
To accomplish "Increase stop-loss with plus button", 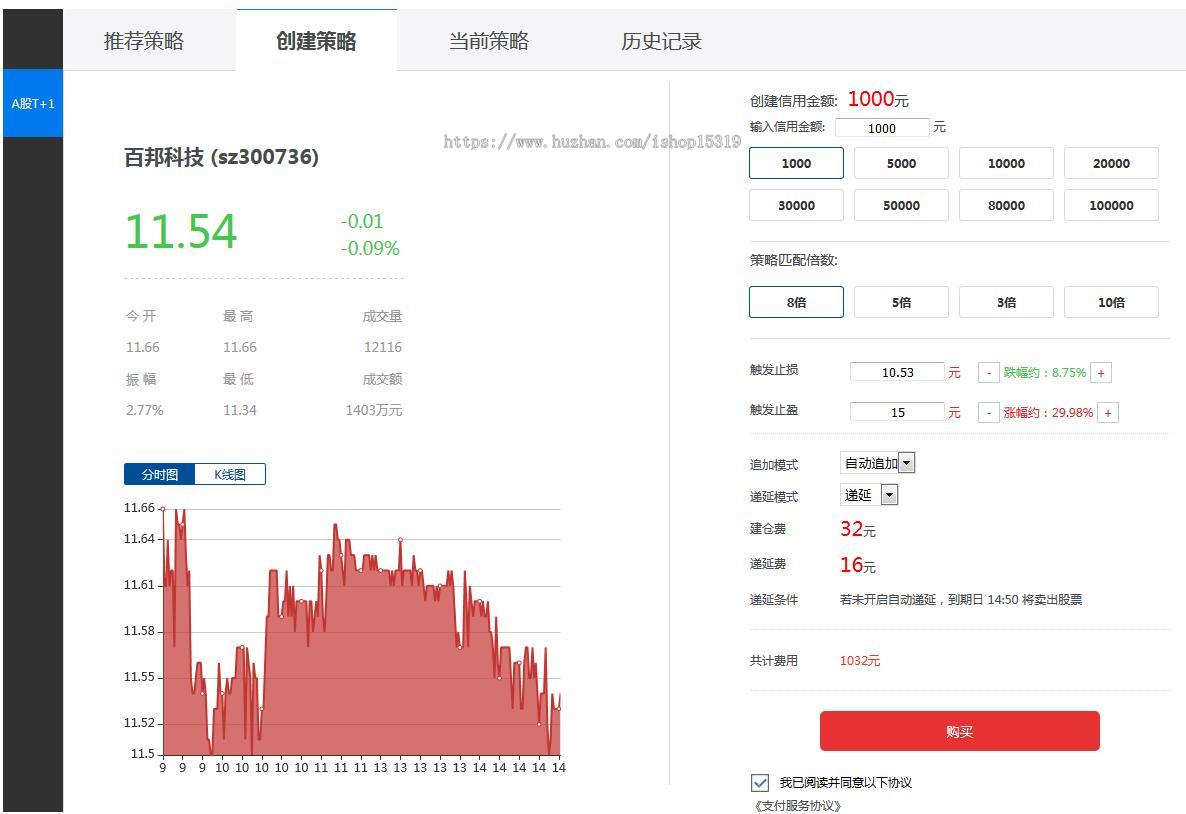I will 1101,372.
